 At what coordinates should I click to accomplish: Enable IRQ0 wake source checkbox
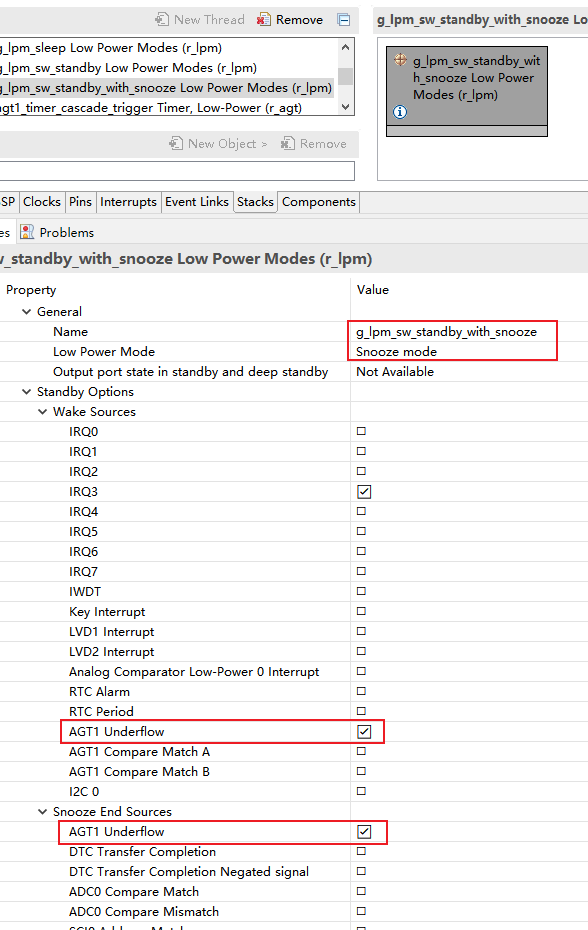361,431
